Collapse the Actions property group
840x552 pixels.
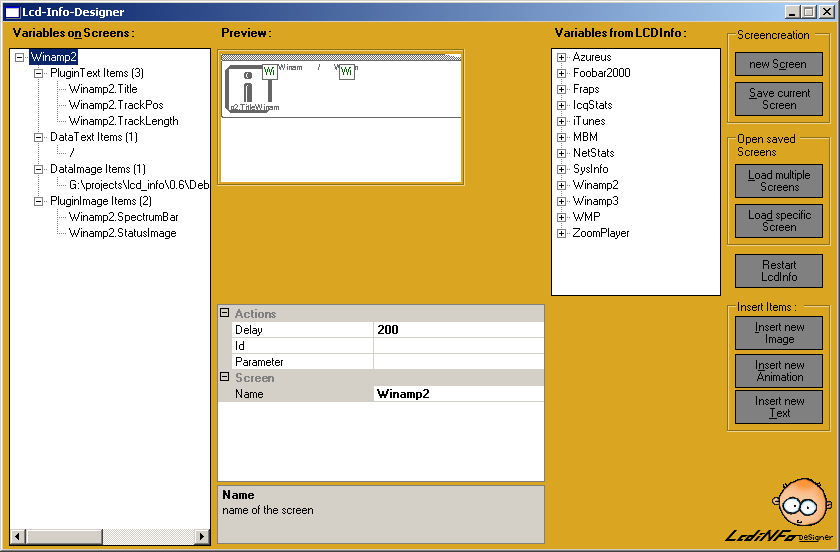[225, 313]
